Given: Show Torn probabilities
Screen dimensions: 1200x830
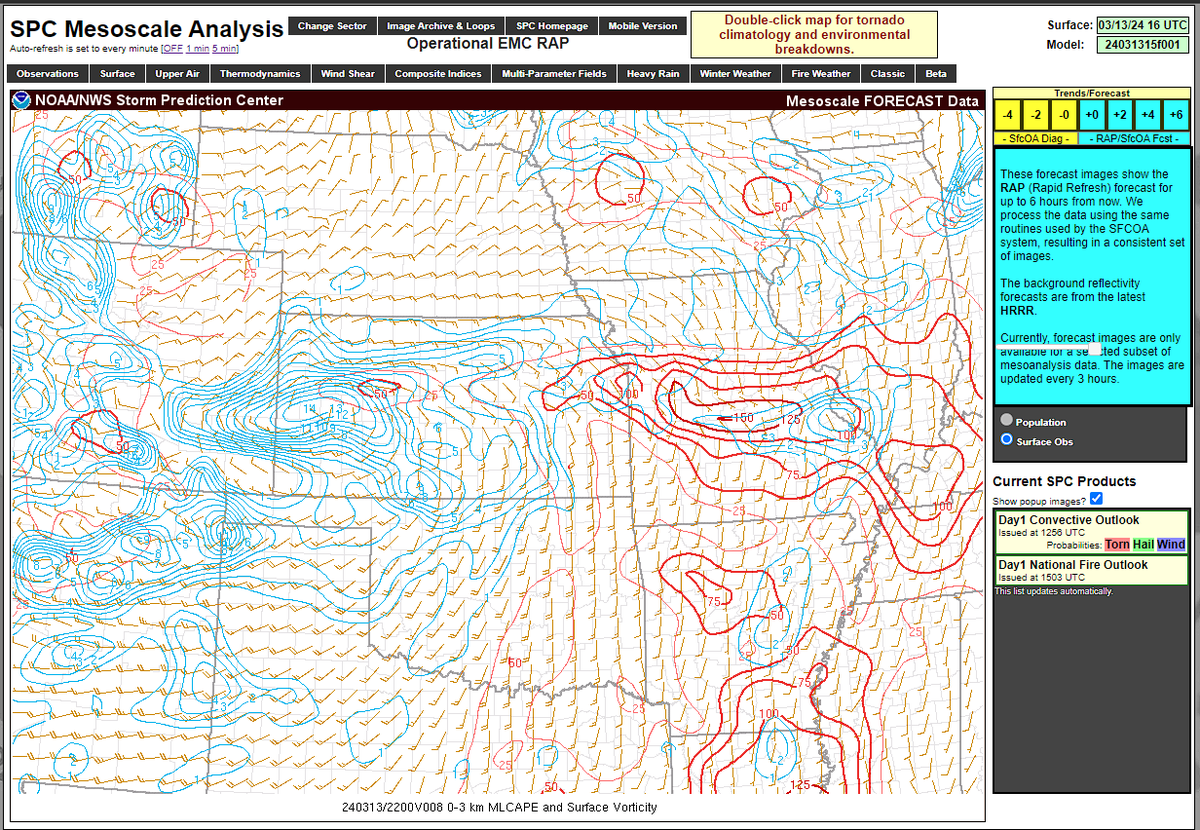Looking at the screenshot, I should pos(1117,545).
